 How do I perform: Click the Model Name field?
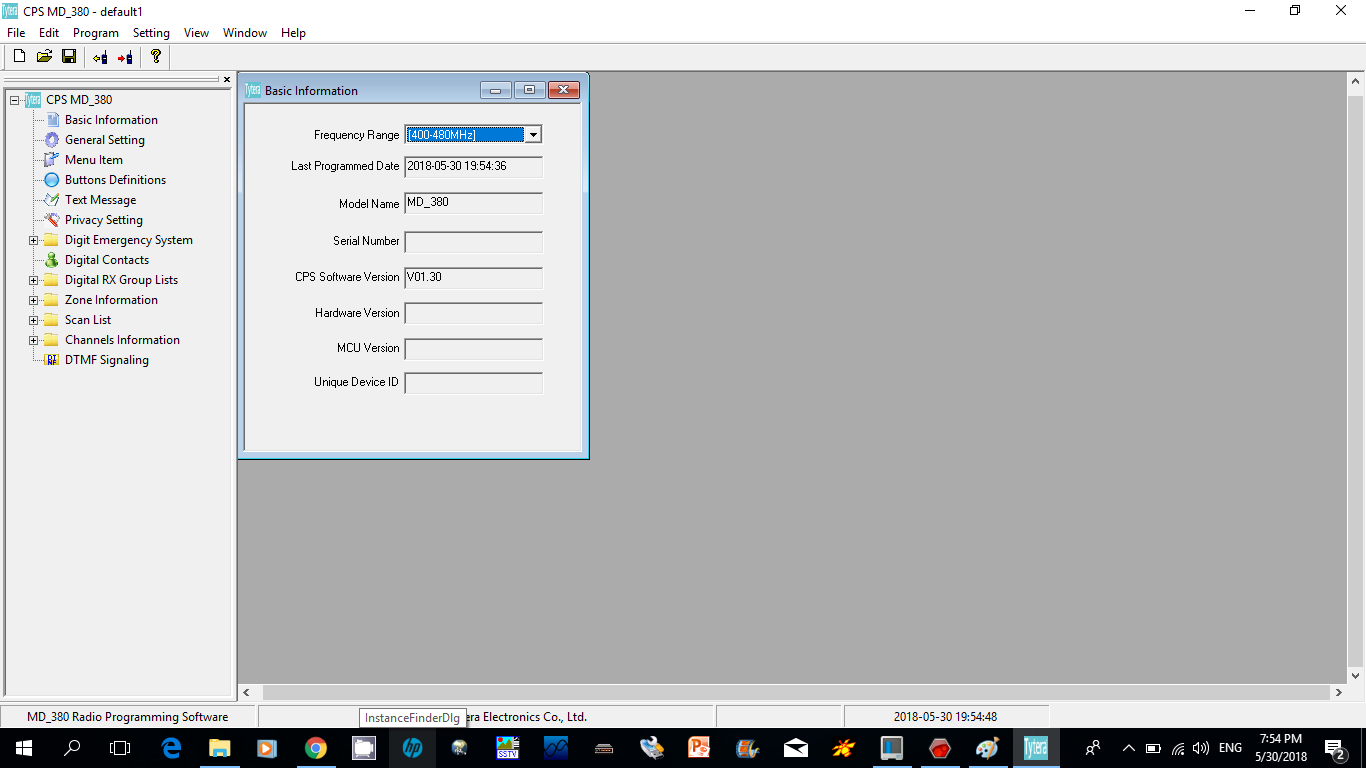point(474,203)
